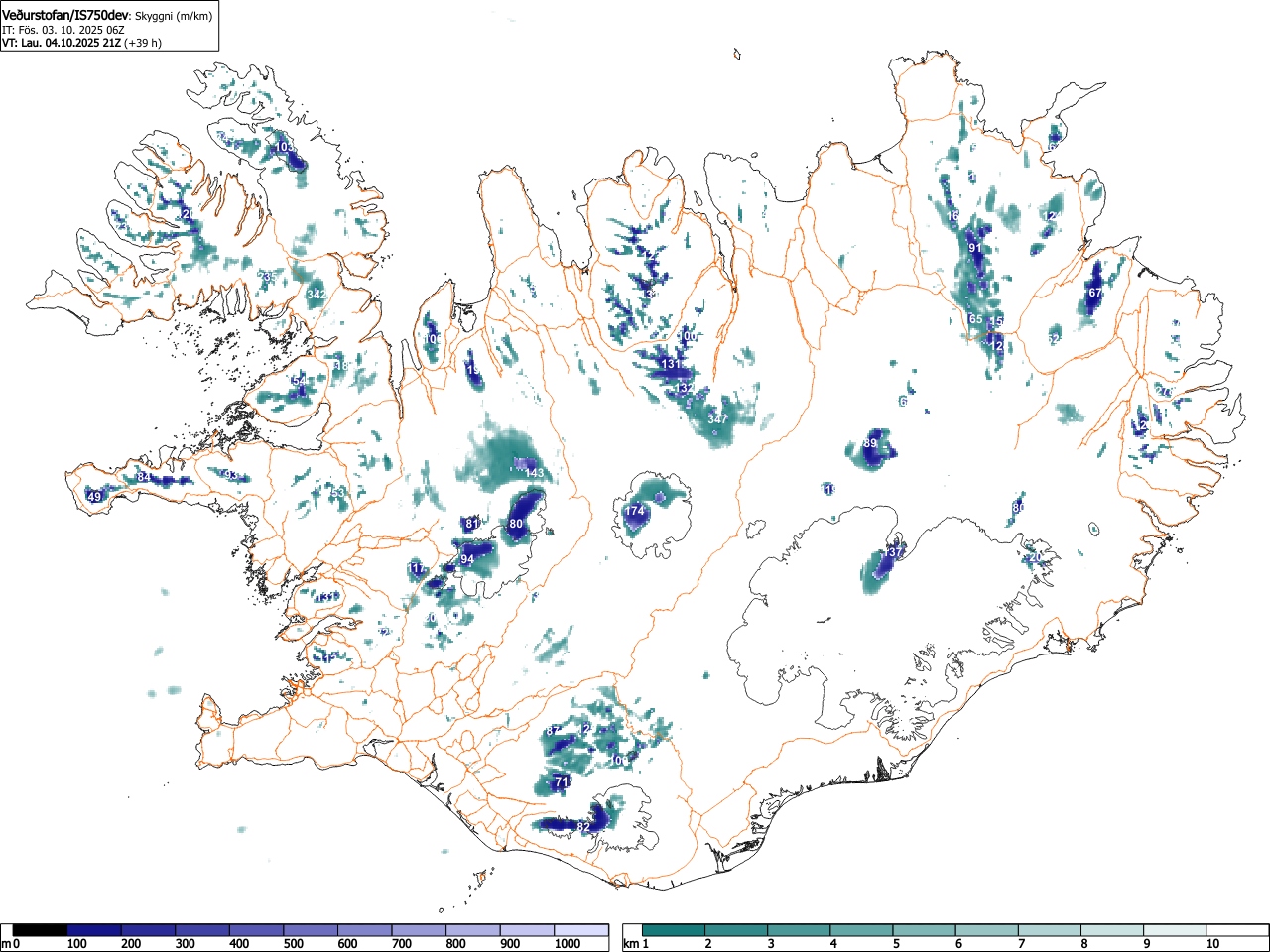Screen dimensions: 1270x952
Task: Click the "65" value in the northeast
Action: 975,319
